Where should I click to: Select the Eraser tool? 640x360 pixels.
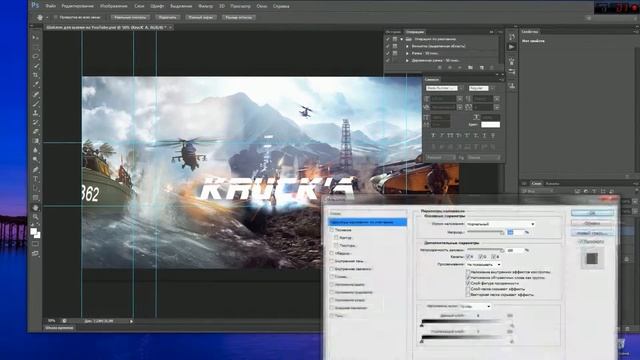point(36,131)
